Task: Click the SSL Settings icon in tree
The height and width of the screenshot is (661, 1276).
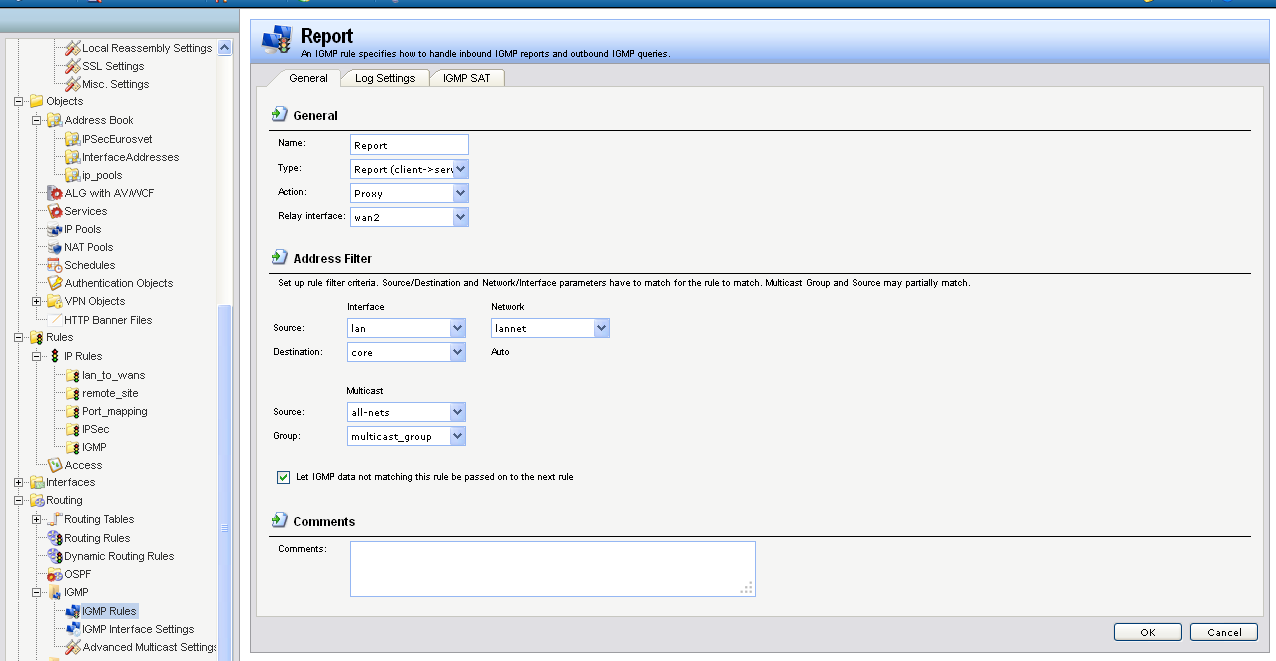Action: point(72,66)
